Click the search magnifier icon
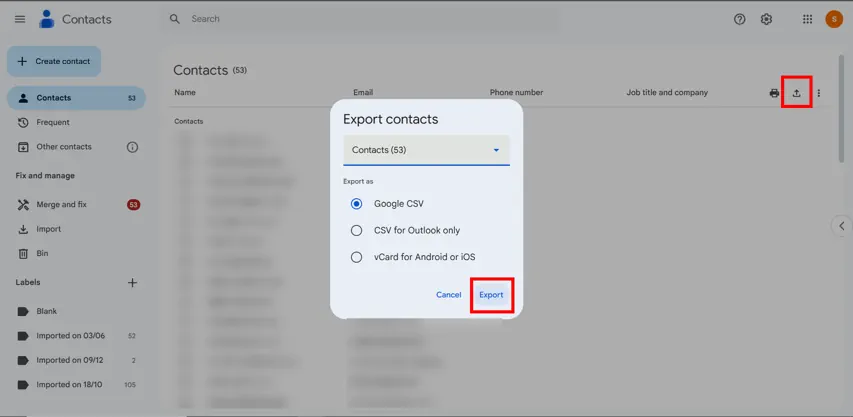 tap(175, 19)
